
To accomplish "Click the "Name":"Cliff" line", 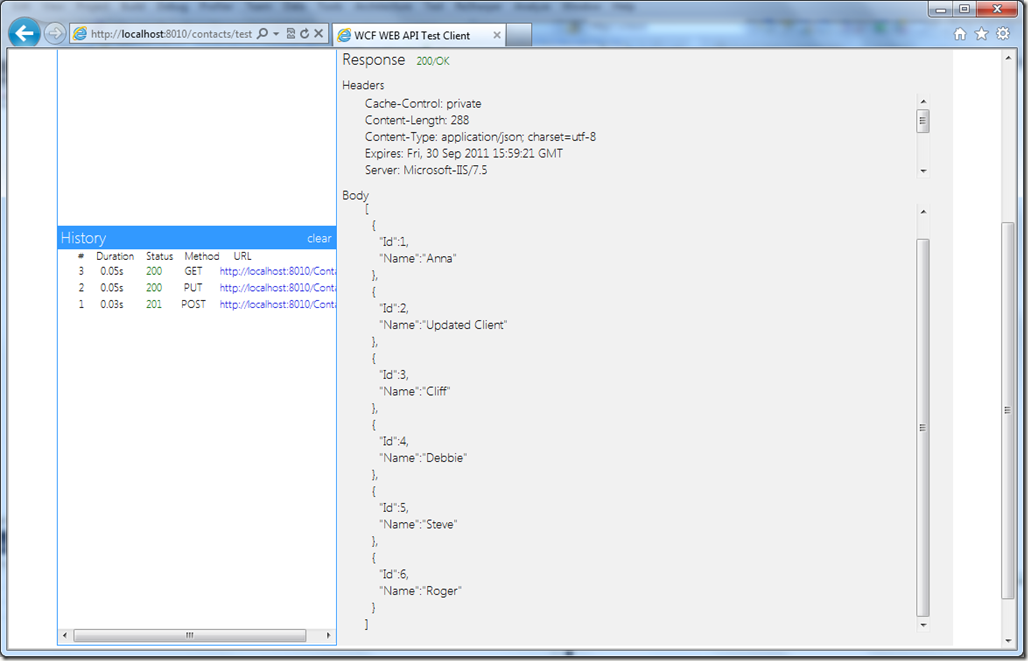I will (415, 391).
